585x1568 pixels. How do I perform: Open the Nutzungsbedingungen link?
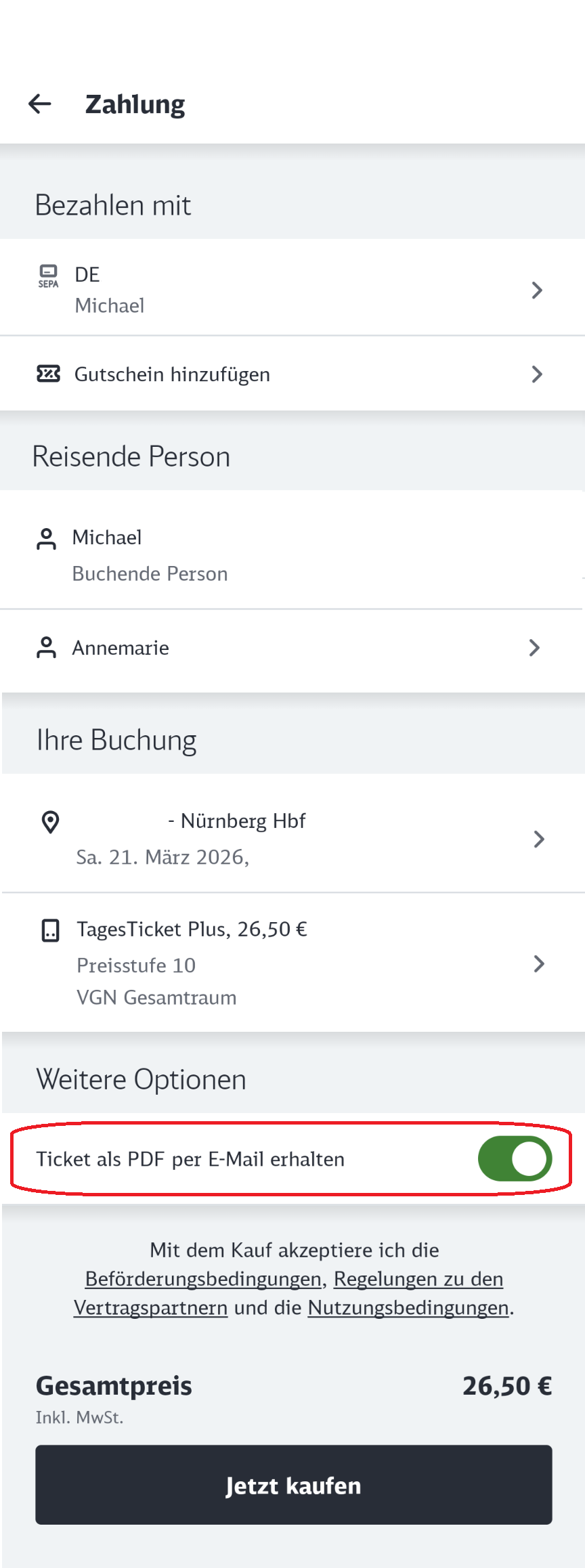(408, 1307)
